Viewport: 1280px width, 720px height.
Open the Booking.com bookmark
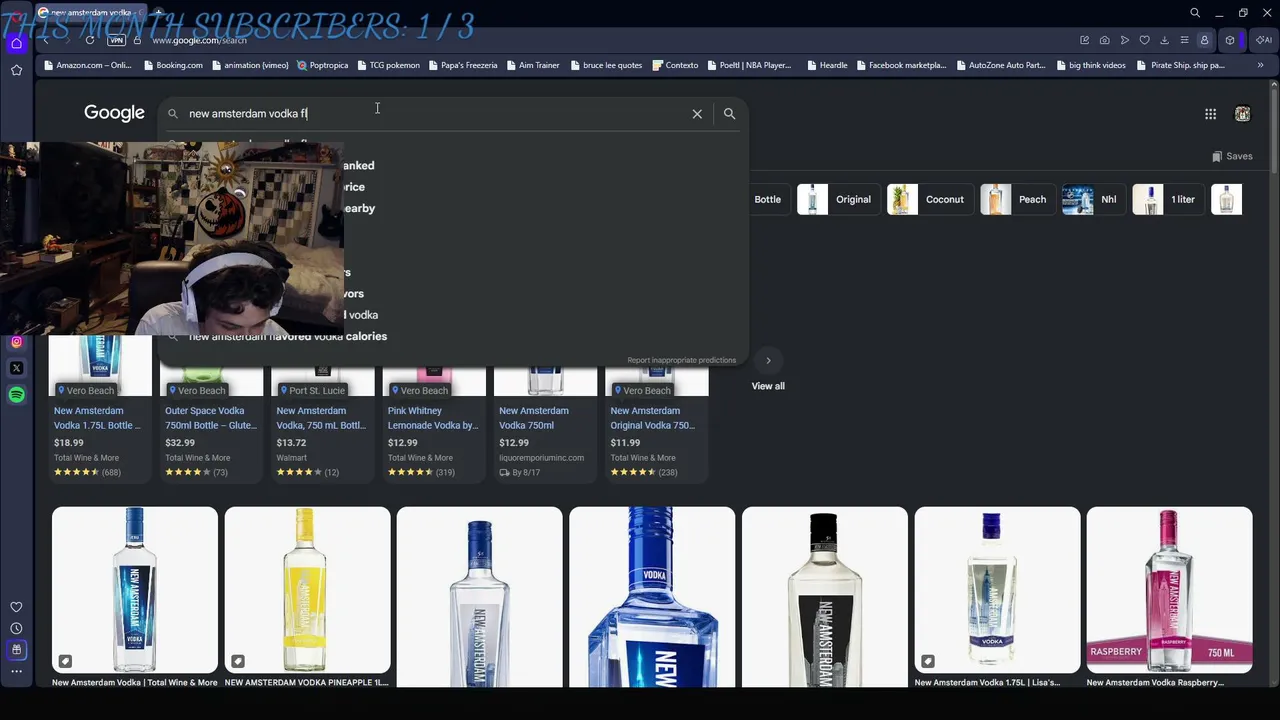pyautogui.click(x=173, y=65)
